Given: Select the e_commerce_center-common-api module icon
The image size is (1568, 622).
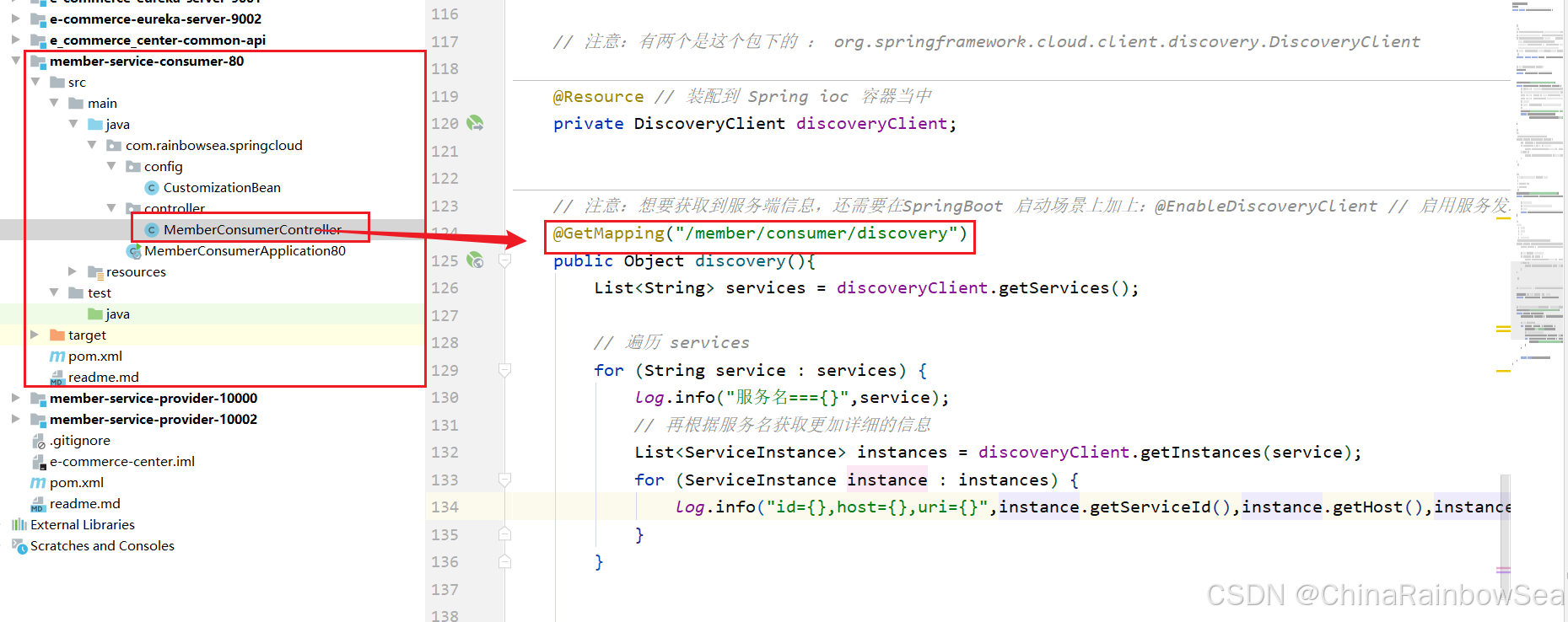Looking at the screenshot, I should coord(38,40).
